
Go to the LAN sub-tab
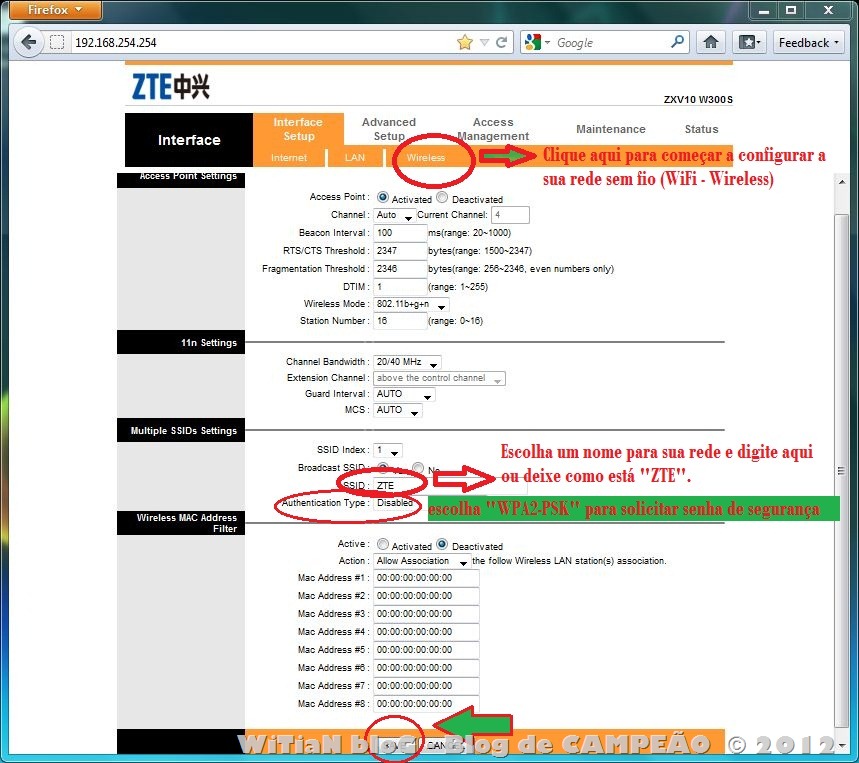pyautogui.click(x=354, y=158)
